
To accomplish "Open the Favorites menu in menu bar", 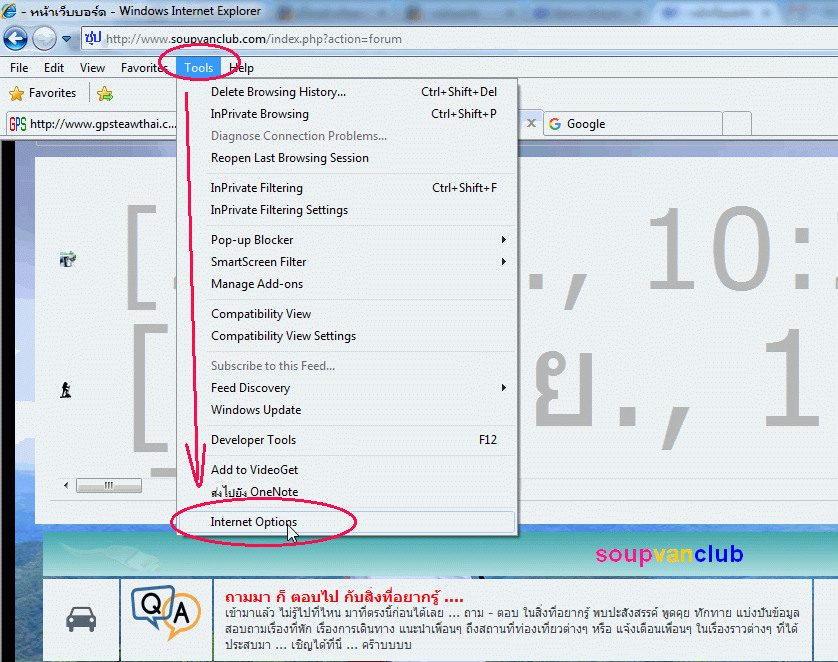I will 144,68.
